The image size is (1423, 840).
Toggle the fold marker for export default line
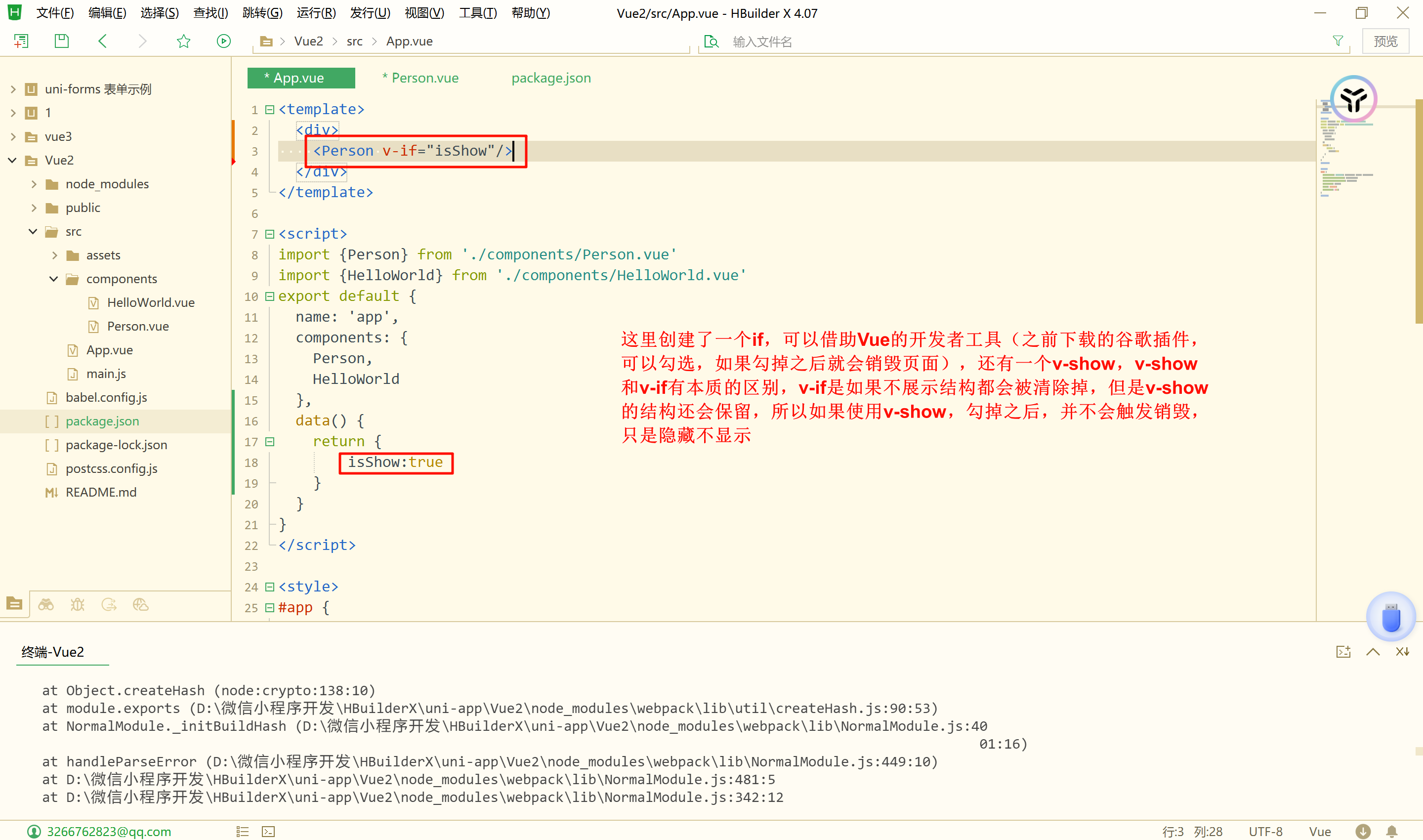(270, 296)
